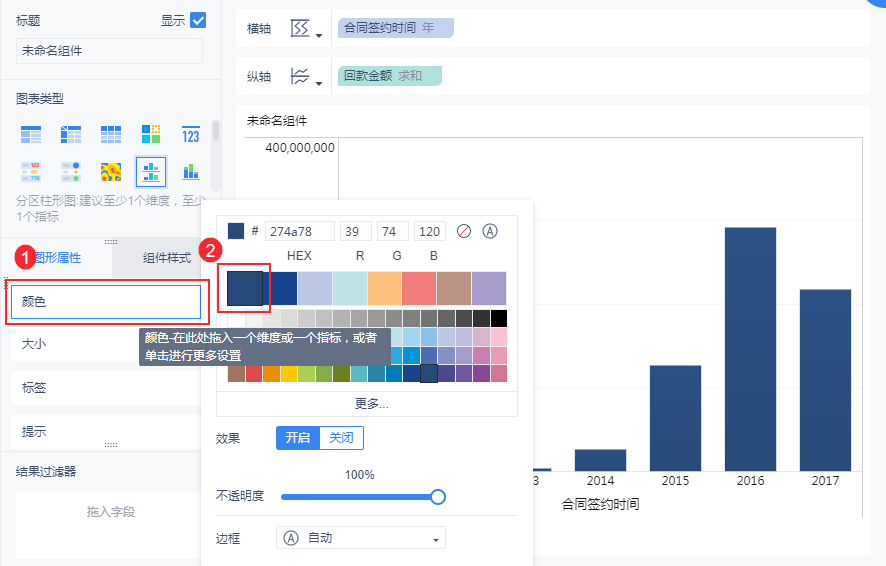Click the 2015 bar in the chart

pos(675,418)
